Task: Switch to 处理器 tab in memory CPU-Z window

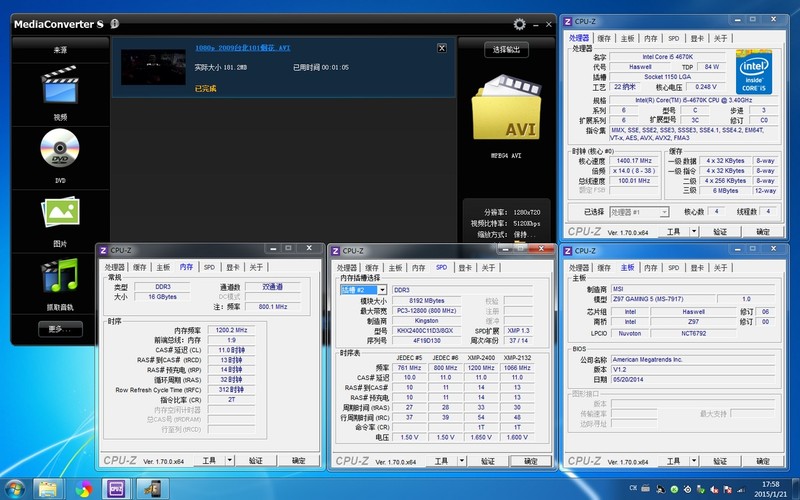Action: (x=115, y=267)
